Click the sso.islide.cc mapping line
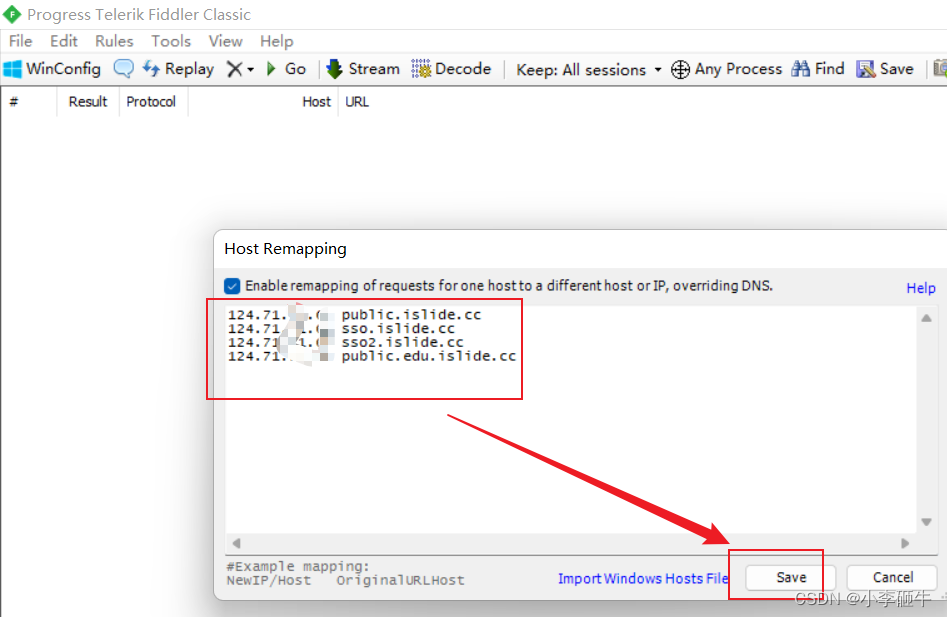This screenshot has height=617, width=947. 341,328
